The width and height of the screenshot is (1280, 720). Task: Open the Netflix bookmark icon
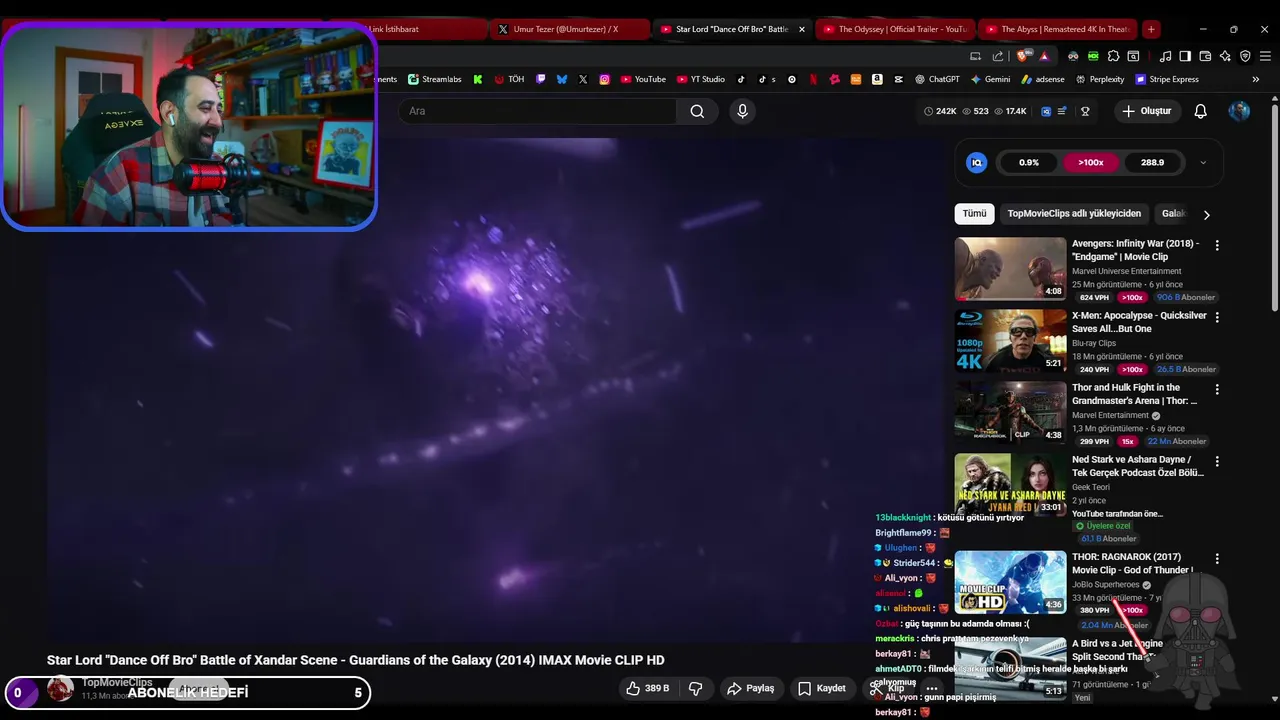(x=813, y=79)
